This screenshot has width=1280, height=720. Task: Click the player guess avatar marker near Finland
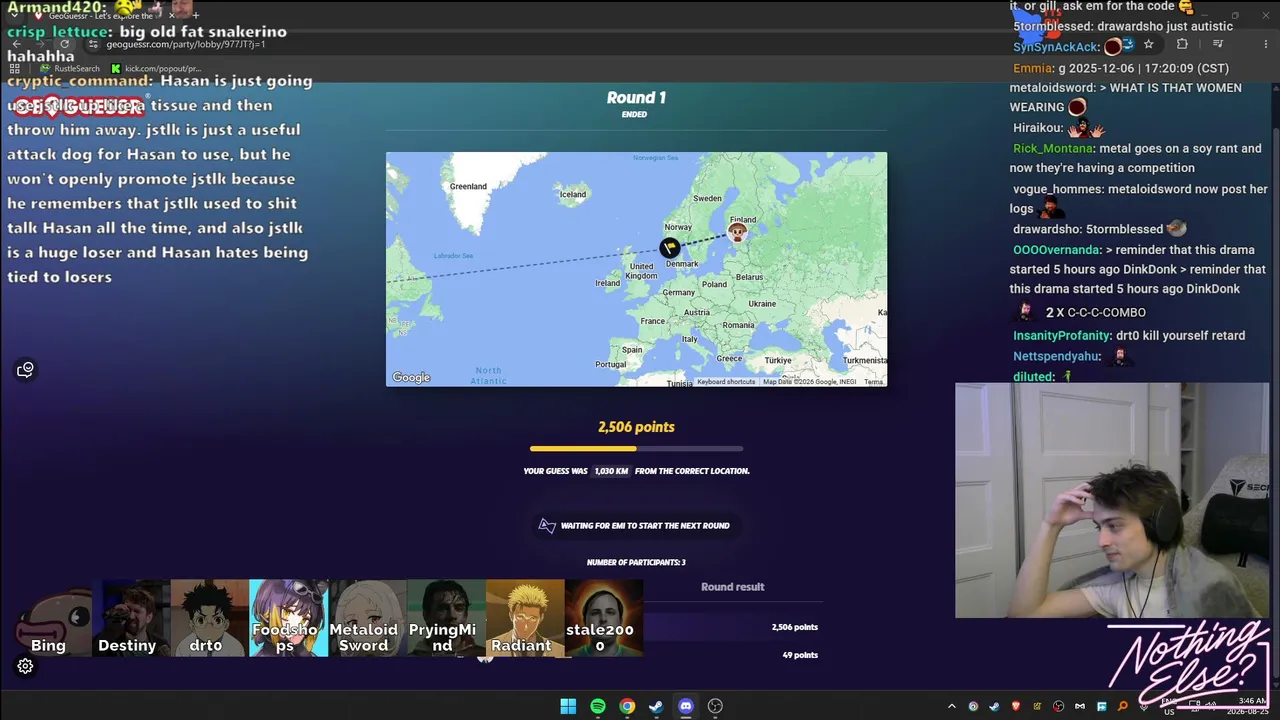(737, 233)
